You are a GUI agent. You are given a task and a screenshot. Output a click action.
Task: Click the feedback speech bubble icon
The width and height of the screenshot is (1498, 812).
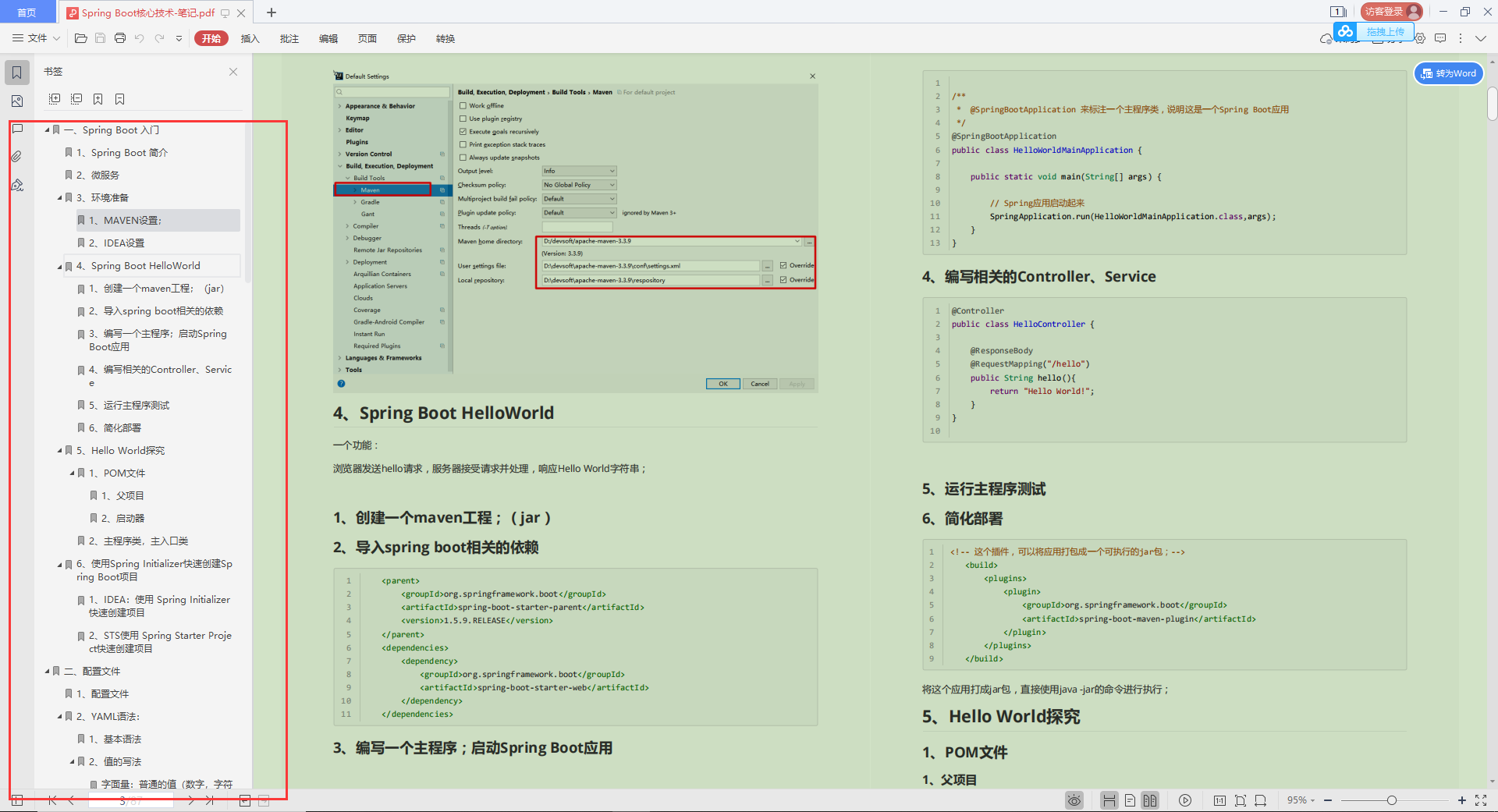(x=1440, y=38)
